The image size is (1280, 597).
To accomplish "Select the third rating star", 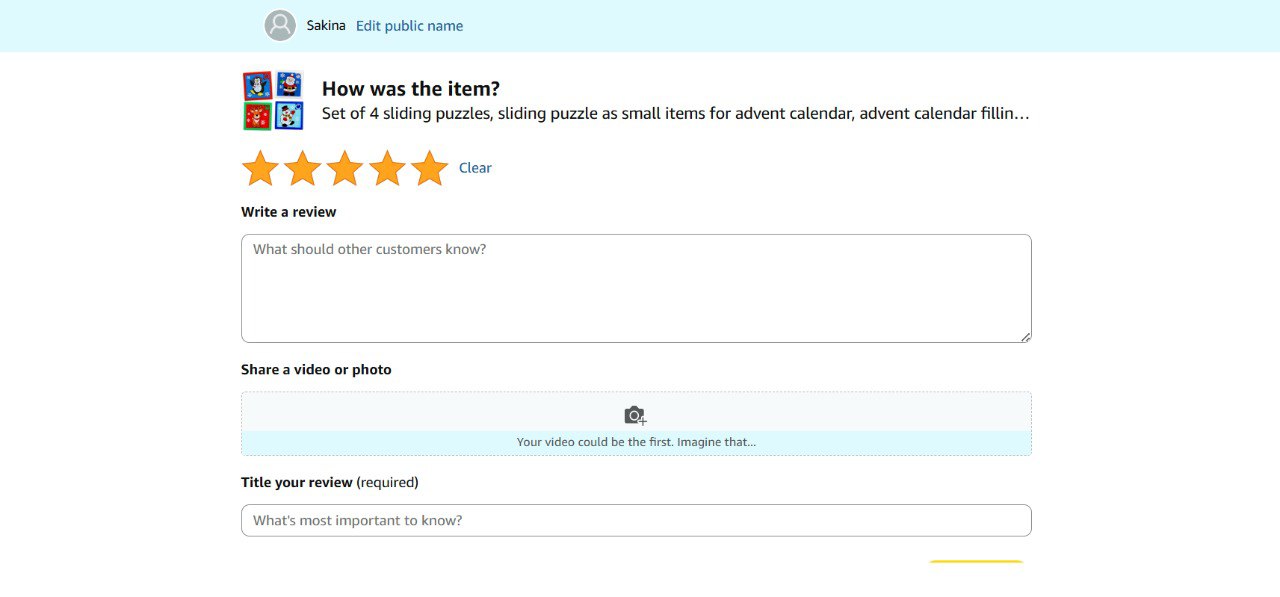I will click(x=345, y=168).
